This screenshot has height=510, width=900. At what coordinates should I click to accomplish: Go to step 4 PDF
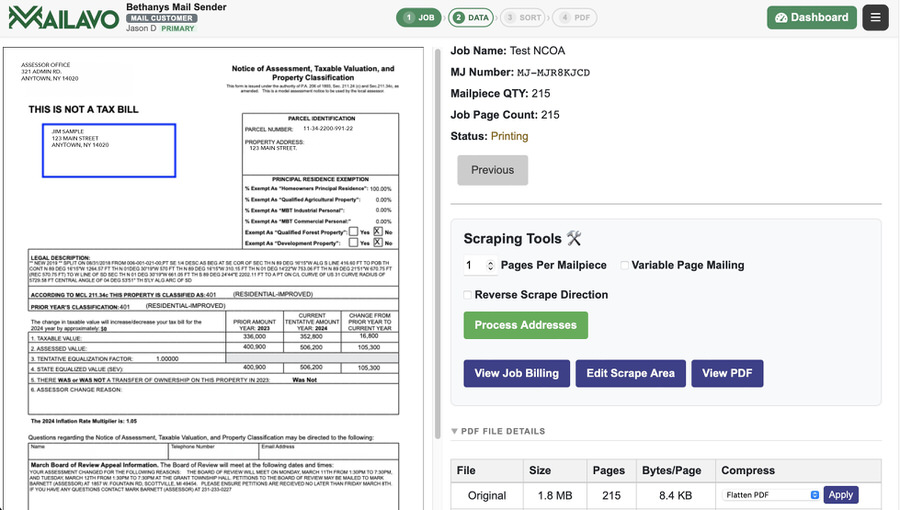pos(575,18)
